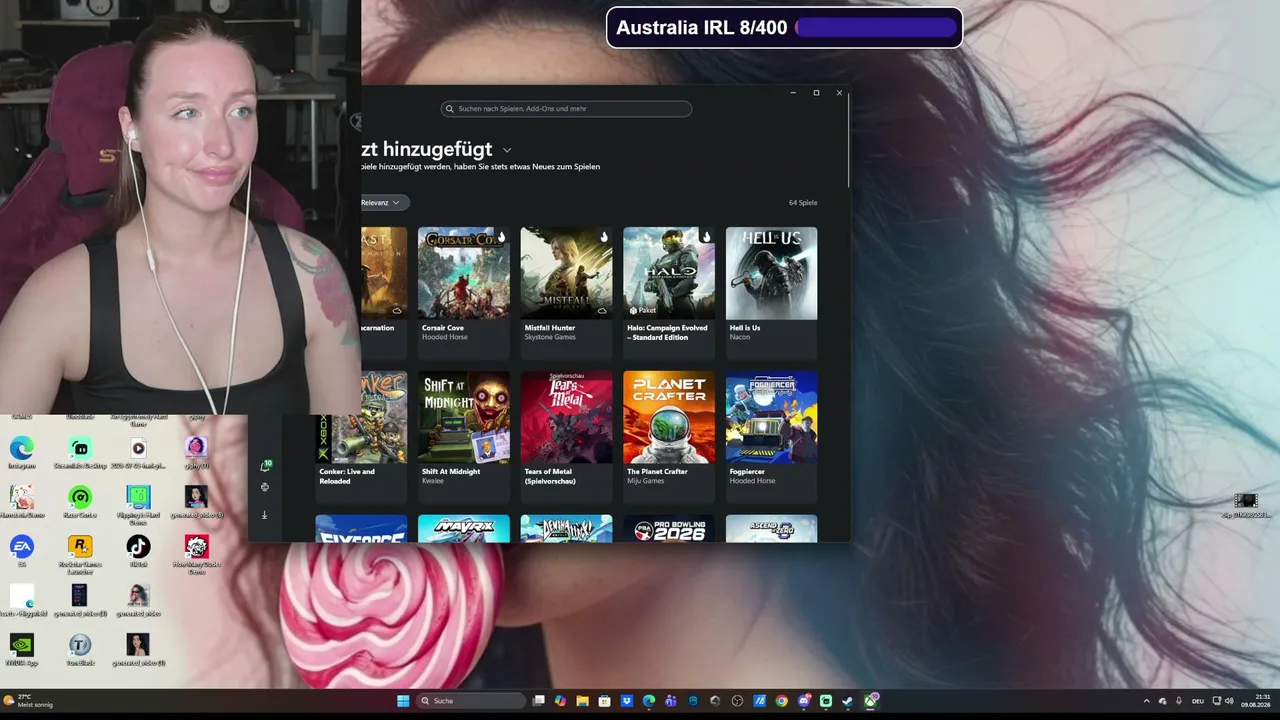
Task: Click the 'Kwalee' publisher text
Action: point(433,481)
